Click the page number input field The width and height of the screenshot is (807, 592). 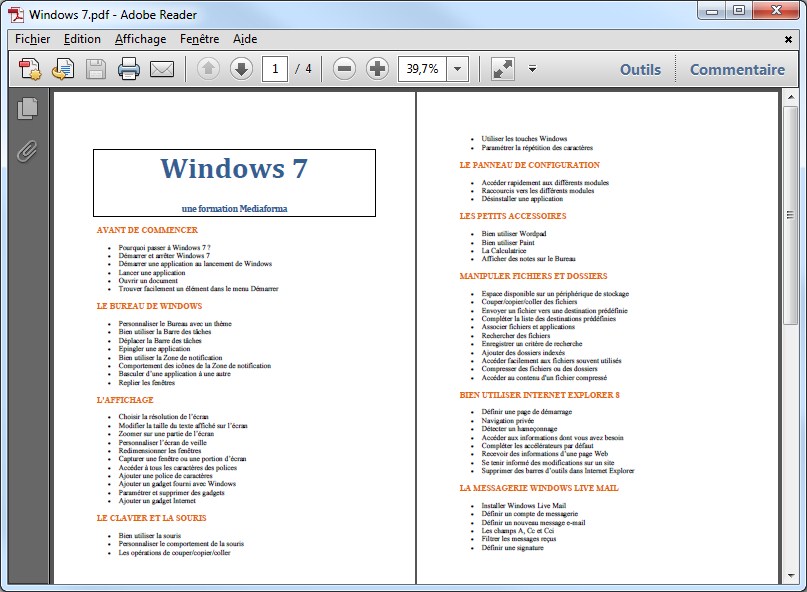275,69
